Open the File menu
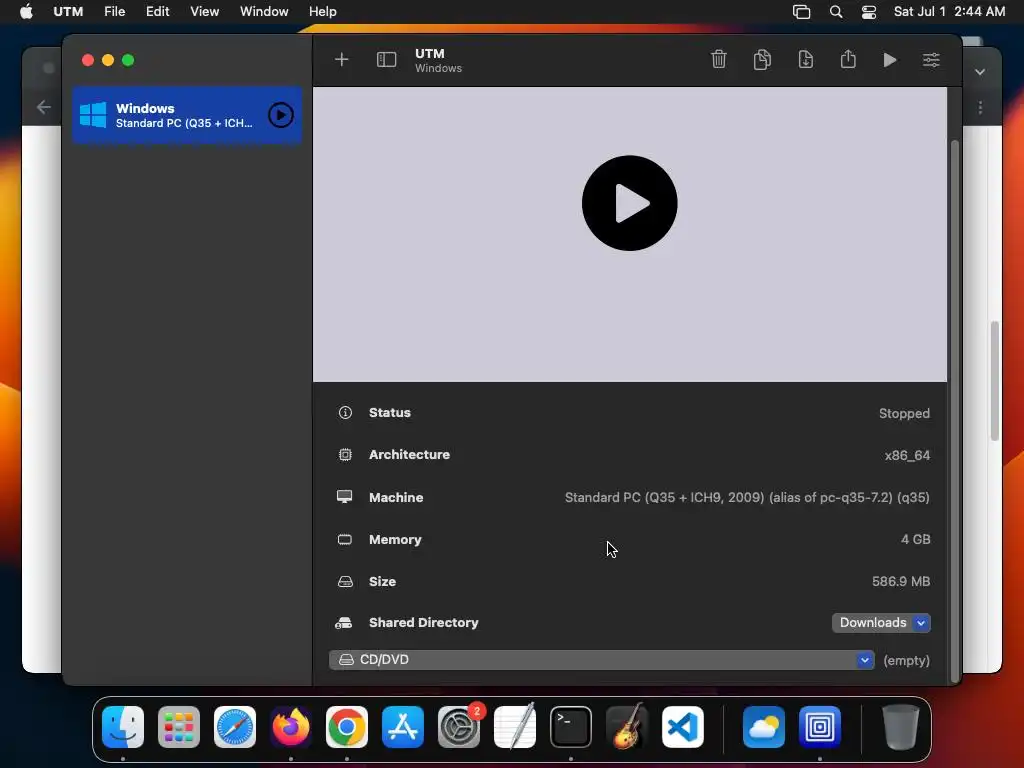This screenshot has height=768, width=1024. click(x=114, y=12)
